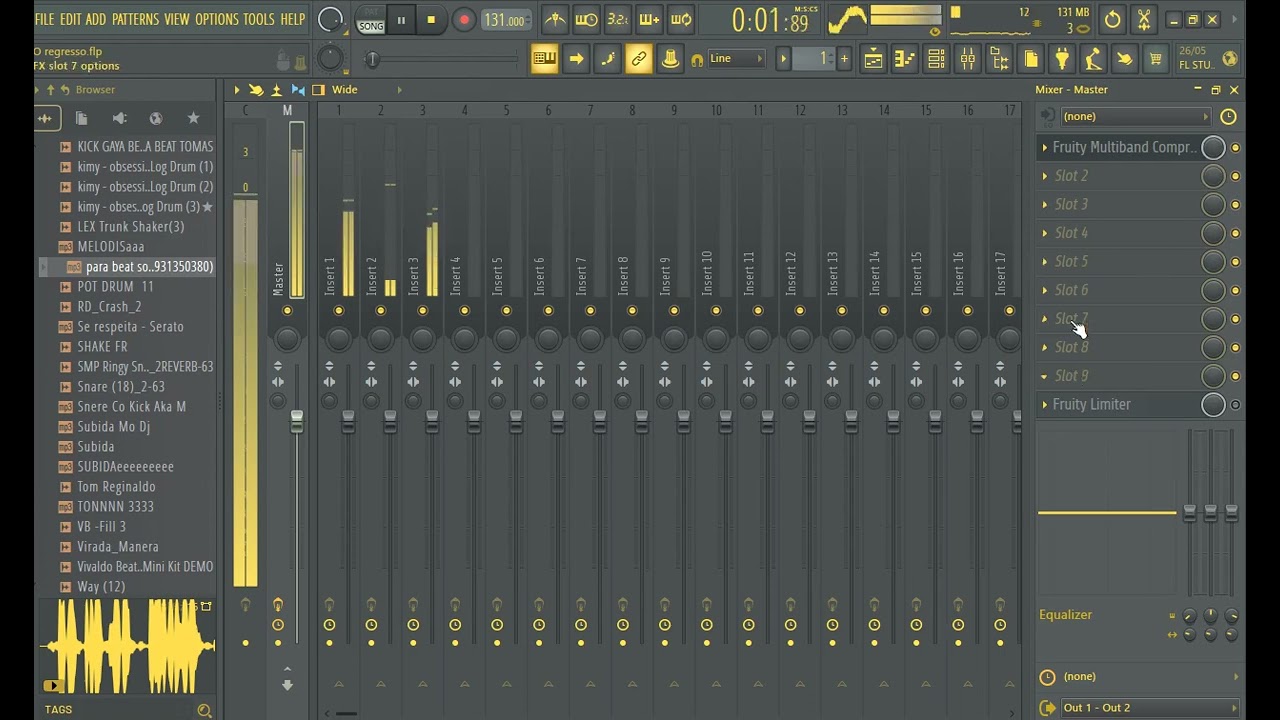The width and height of the screenshot is (1280, 720).
Task: Mute Master track with its green light
Action: click(x=287, y=311)
